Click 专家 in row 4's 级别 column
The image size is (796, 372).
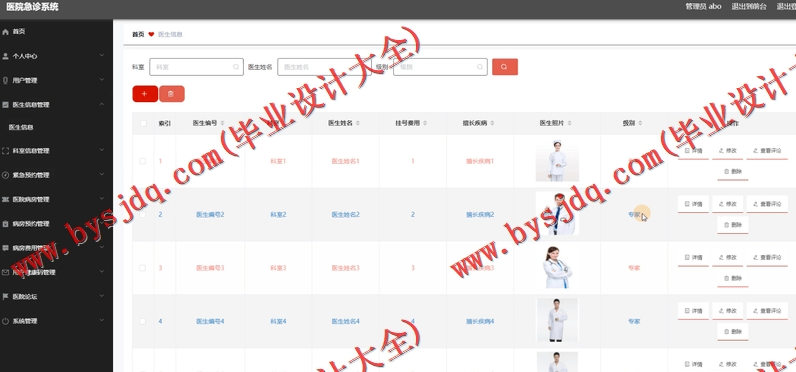coord(634,321)
